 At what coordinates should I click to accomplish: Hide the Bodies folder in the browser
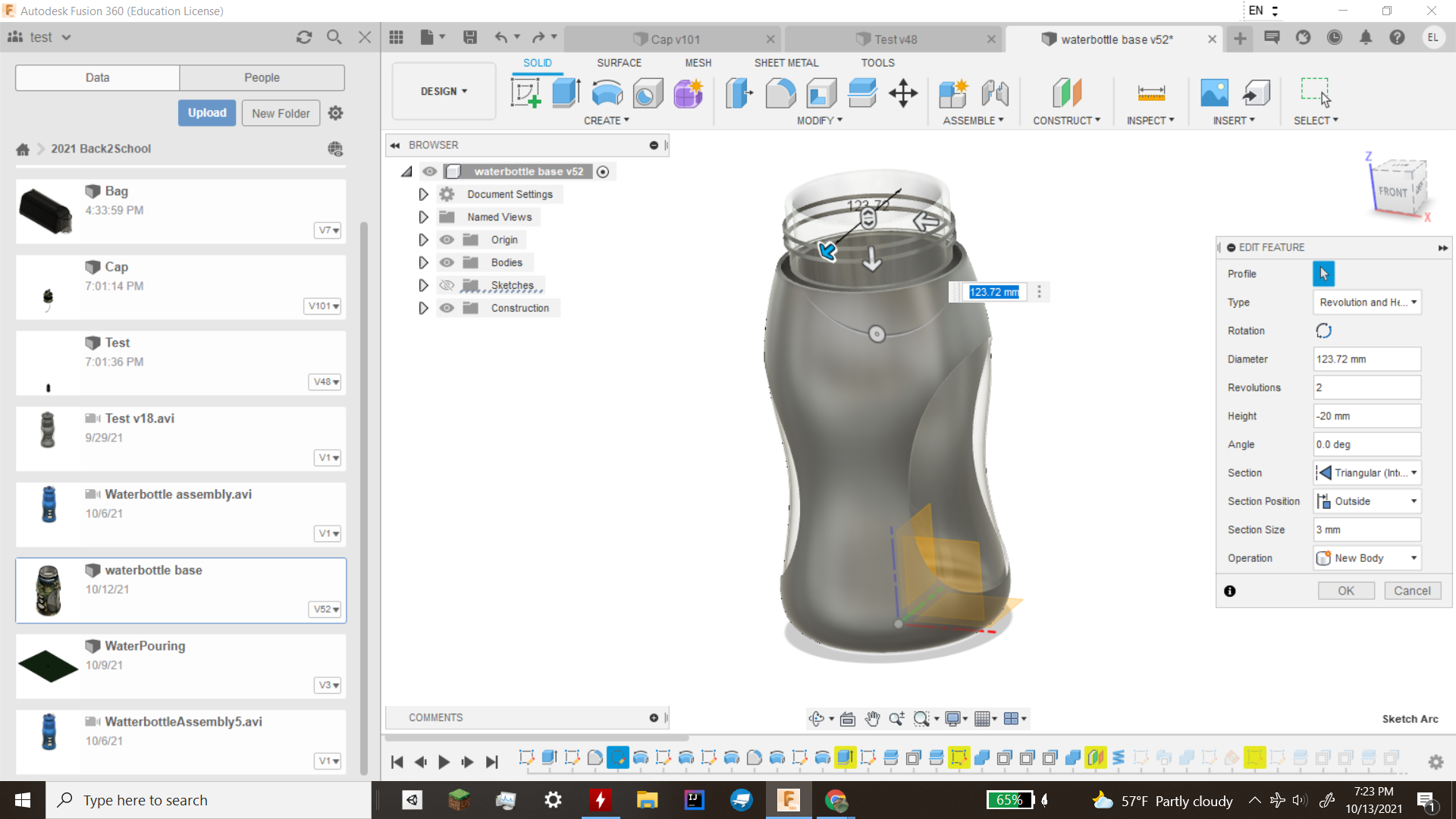(x=447, y=262)
